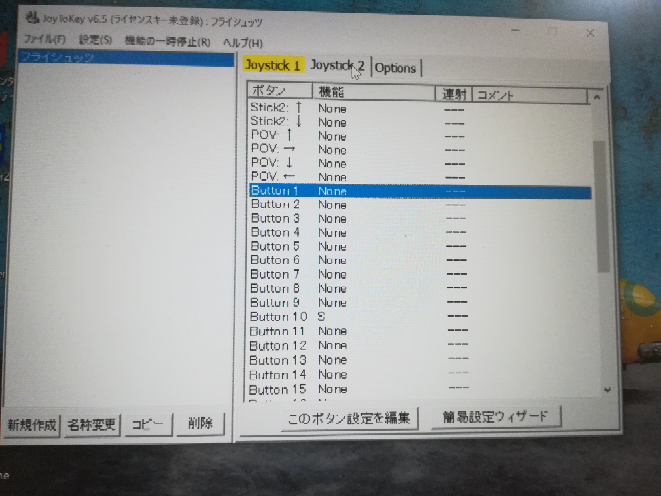The width and height of the screenshot is (661, 496).
Task: Switch to the Joystick 1 tab
Action: pyautogui.click(x=273, y=65)
